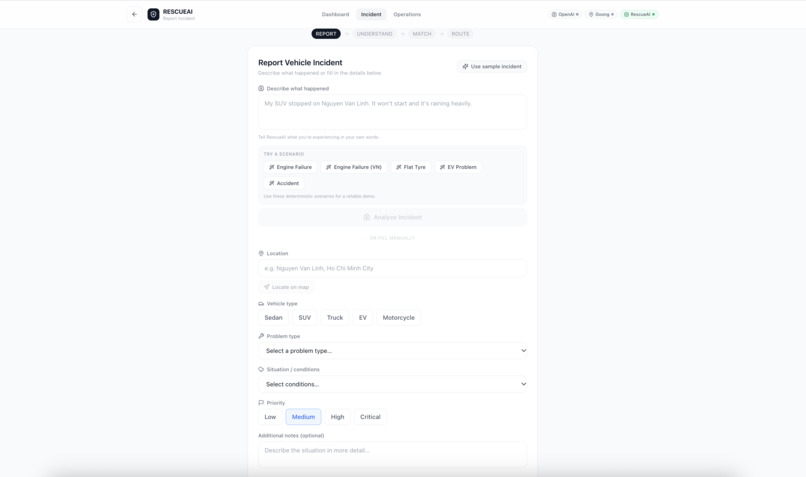Select EV vehicle type

(x=363, y=318)
